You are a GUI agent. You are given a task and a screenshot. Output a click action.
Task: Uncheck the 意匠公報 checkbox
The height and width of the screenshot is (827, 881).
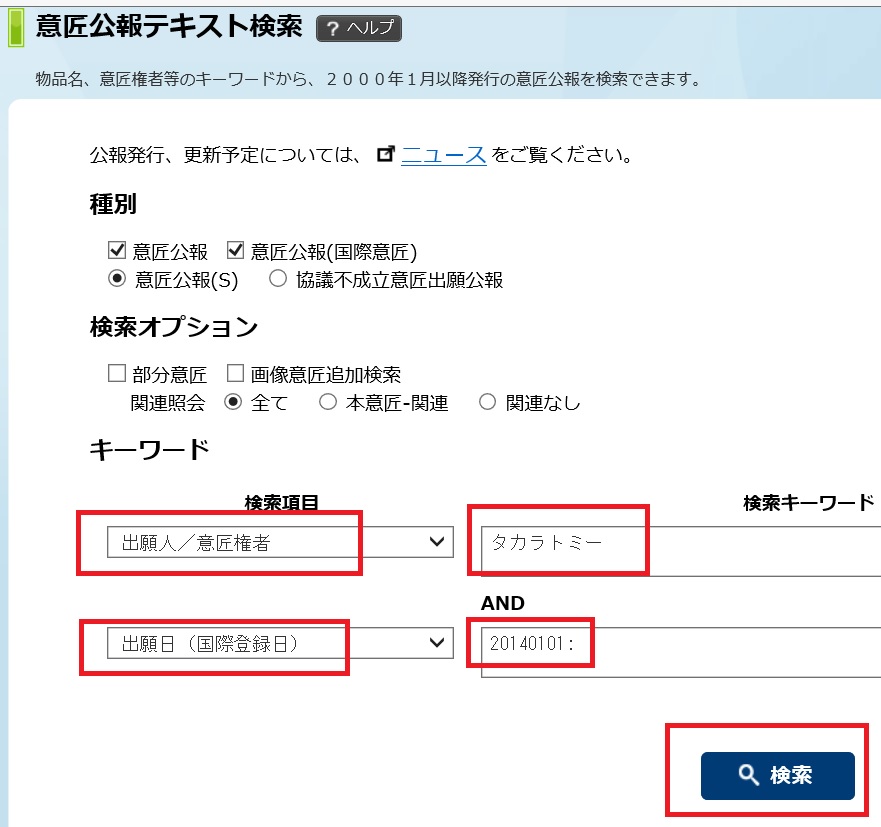117,250
